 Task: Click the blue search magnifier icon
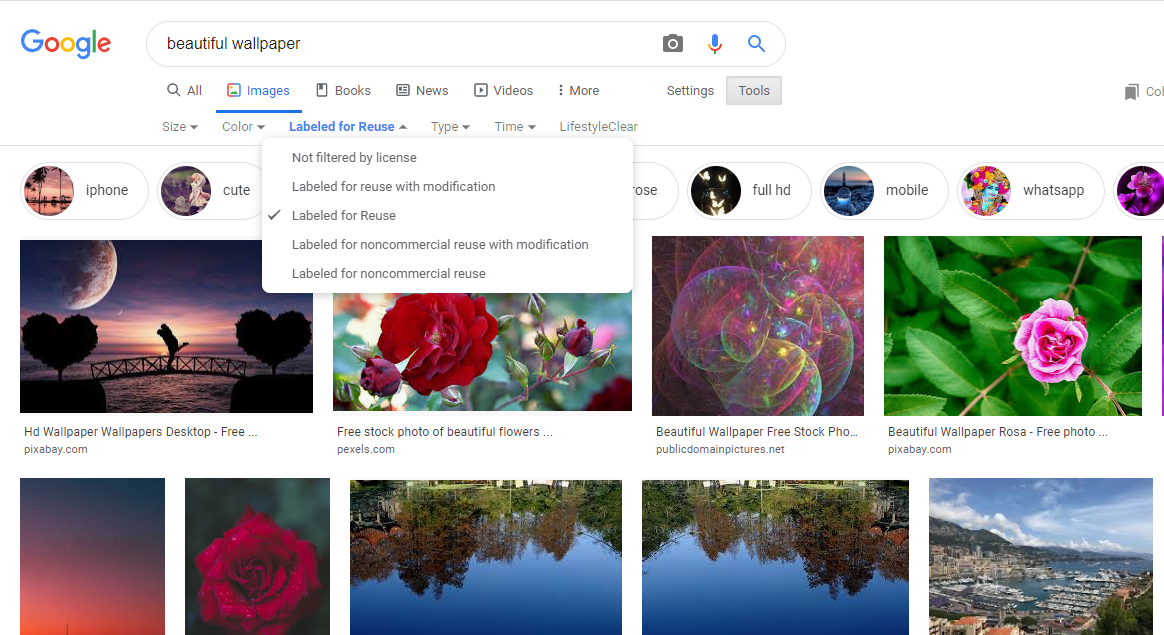pyautogui.click(x=756, y=44)
